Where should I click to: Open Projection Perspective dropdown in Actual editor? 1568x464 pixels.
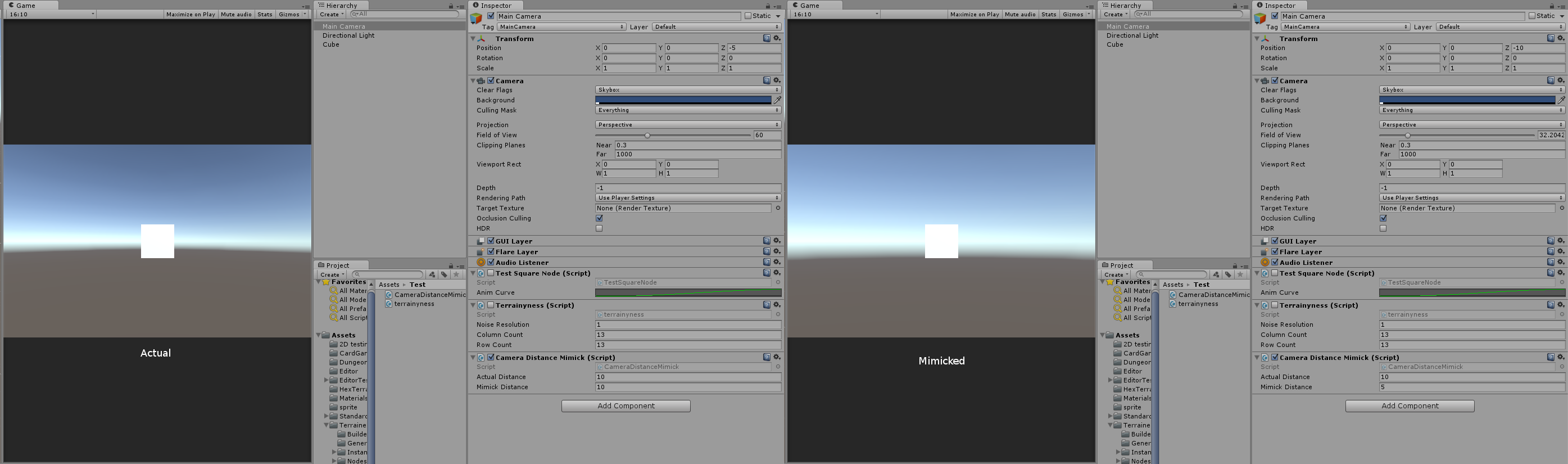tap(688, 125)
